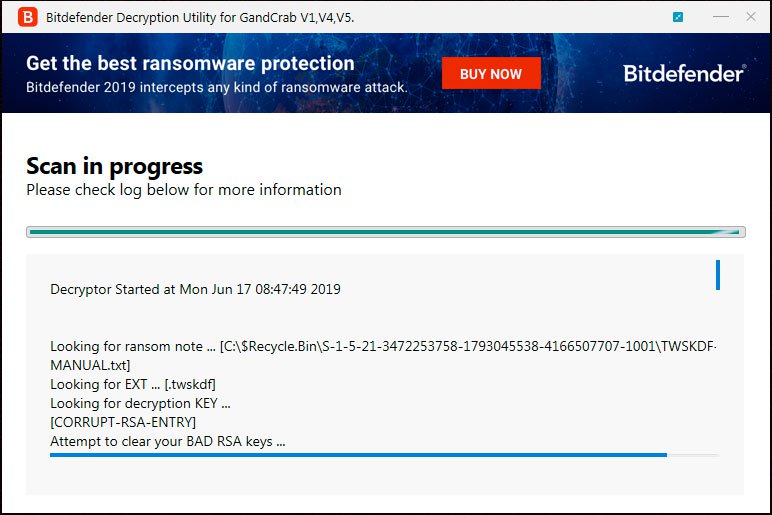Viewport: 772px width, 515px height.
Task: Click the 'MANUAL.txt]' log line
Action: [90, 365]
